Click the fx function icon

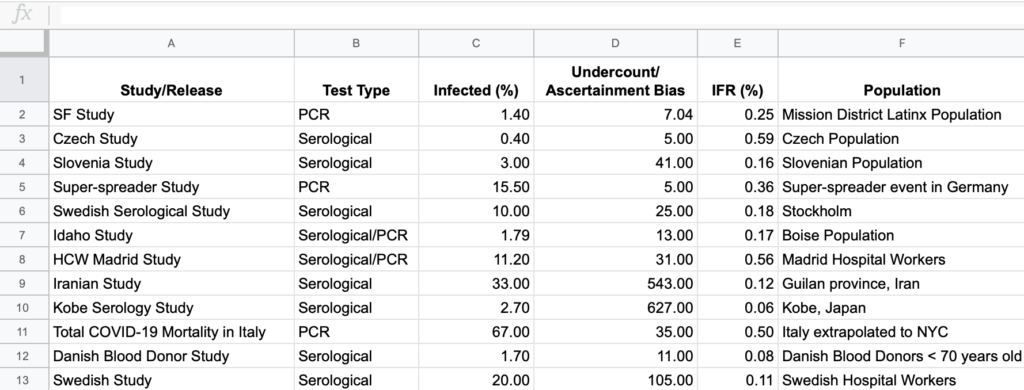point(22,14)
